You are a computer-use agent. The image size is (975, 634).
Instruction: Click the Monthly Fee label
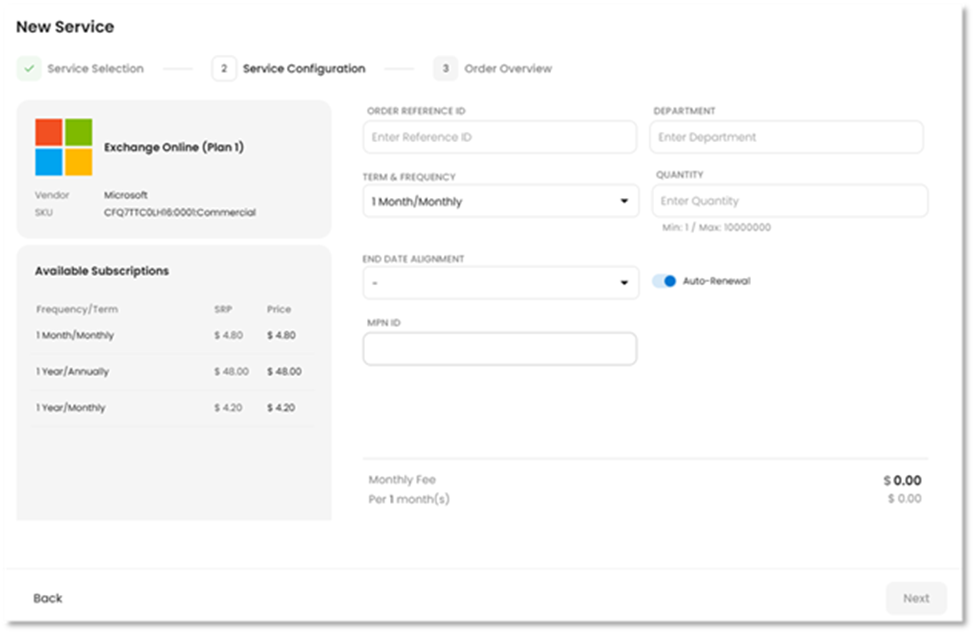coord(402,479)
